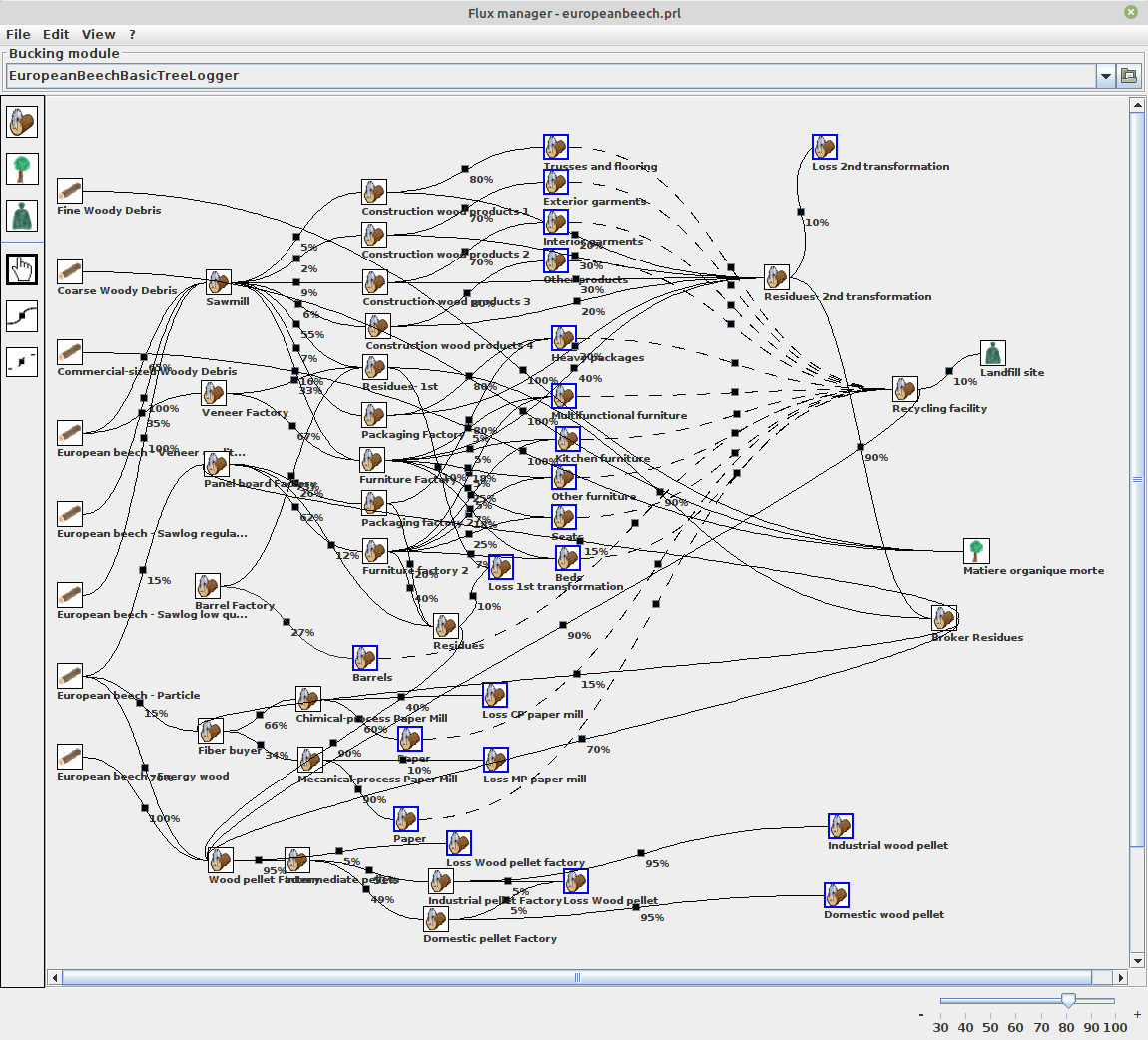Activate the solid link drawing tool
The image size is (1148, 1040).
pyautogui.click(x=22, y=316)
